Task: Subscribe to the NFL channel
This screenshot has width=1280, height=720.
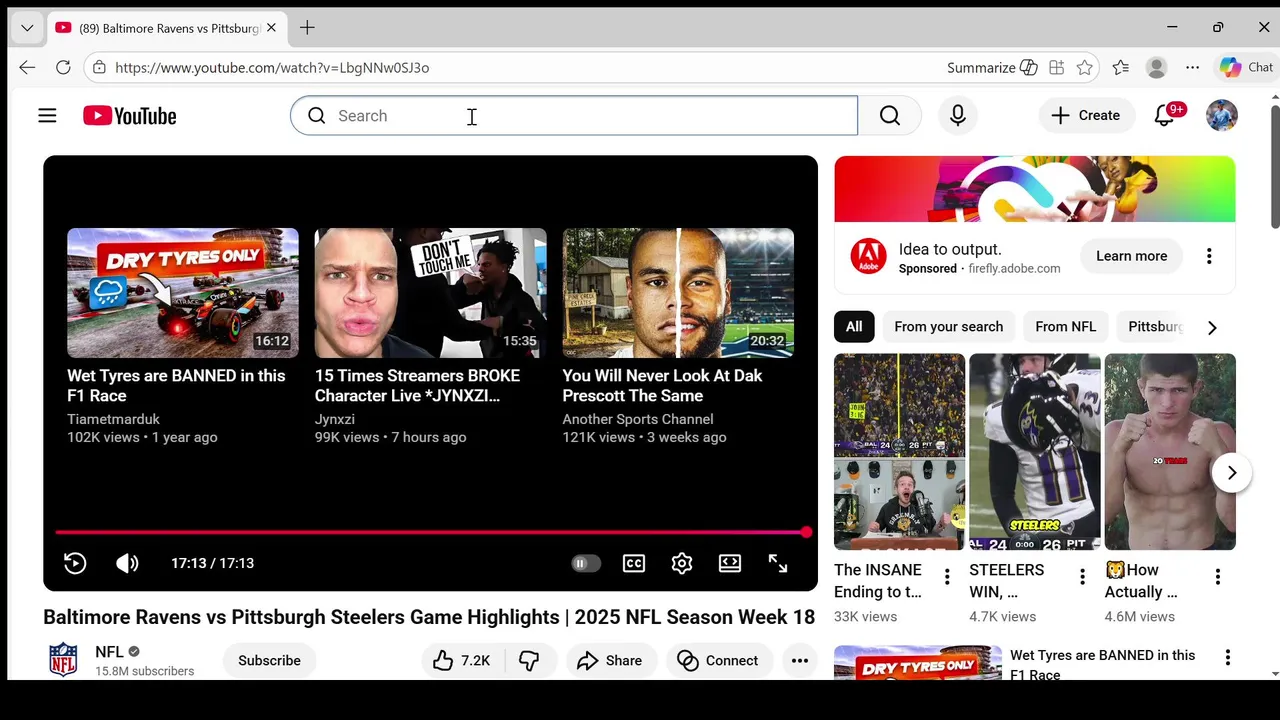Action: (x=269, y=661)
